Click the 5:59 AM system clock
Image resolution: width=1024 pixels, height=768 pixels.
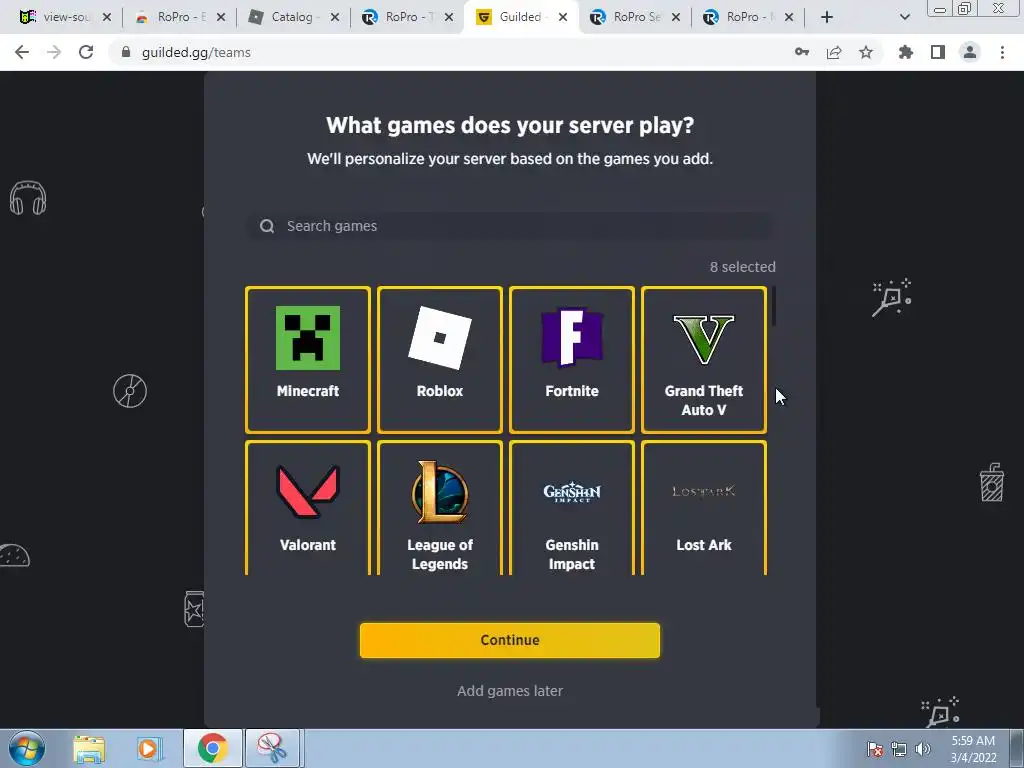pos(973,749)
